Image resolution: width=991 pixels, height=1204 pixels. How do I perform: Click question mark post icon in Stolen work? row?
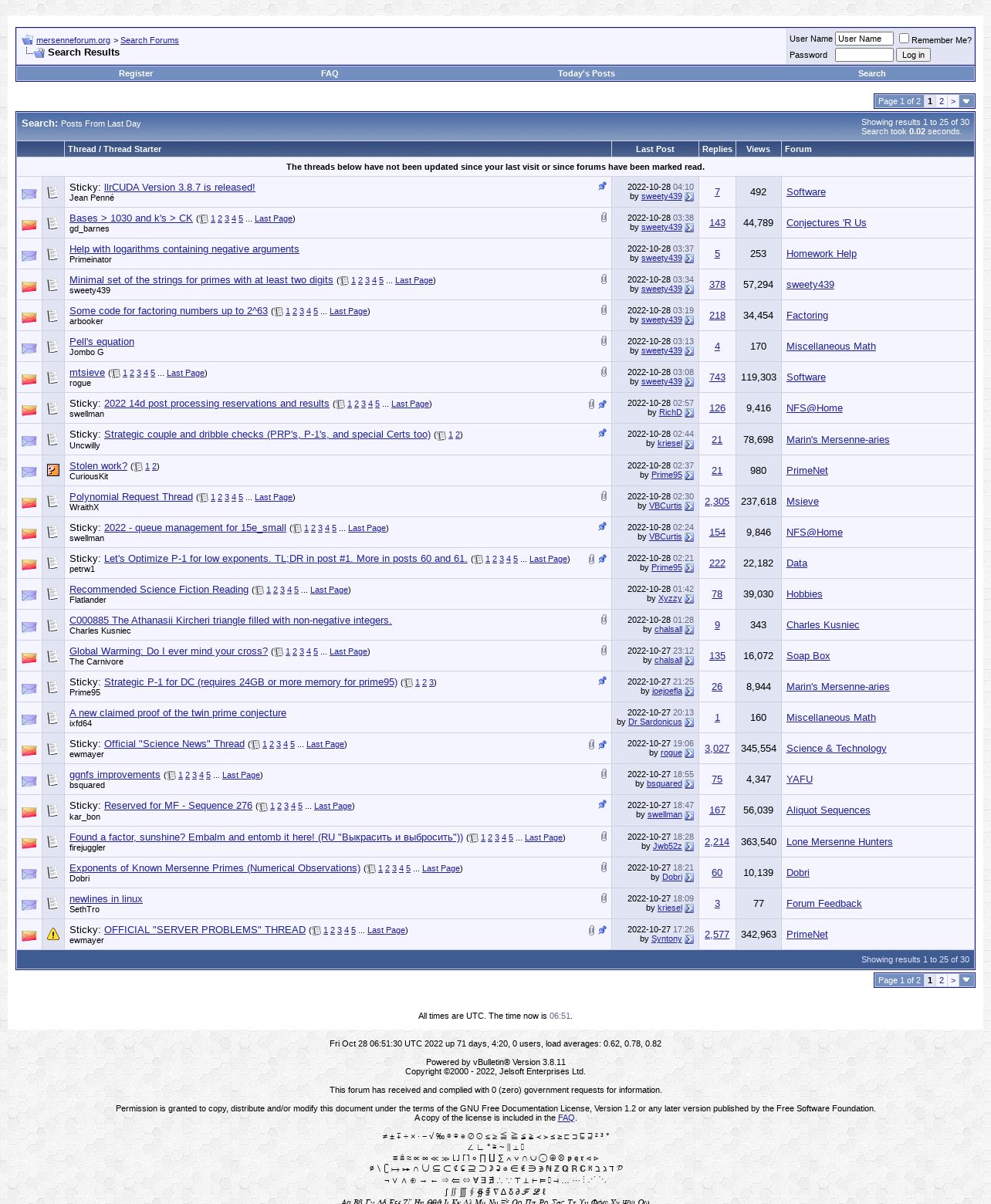tap(53, 470)
